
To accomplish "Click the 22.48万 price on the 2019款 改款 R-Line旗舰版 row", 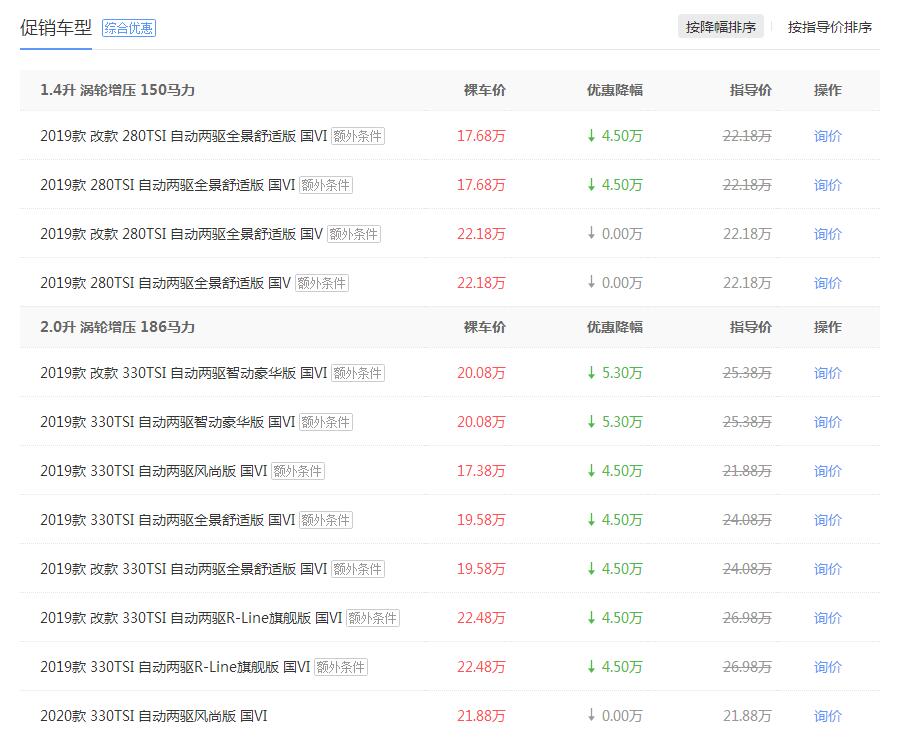I will pyautogui.click(x=481, y=618).
